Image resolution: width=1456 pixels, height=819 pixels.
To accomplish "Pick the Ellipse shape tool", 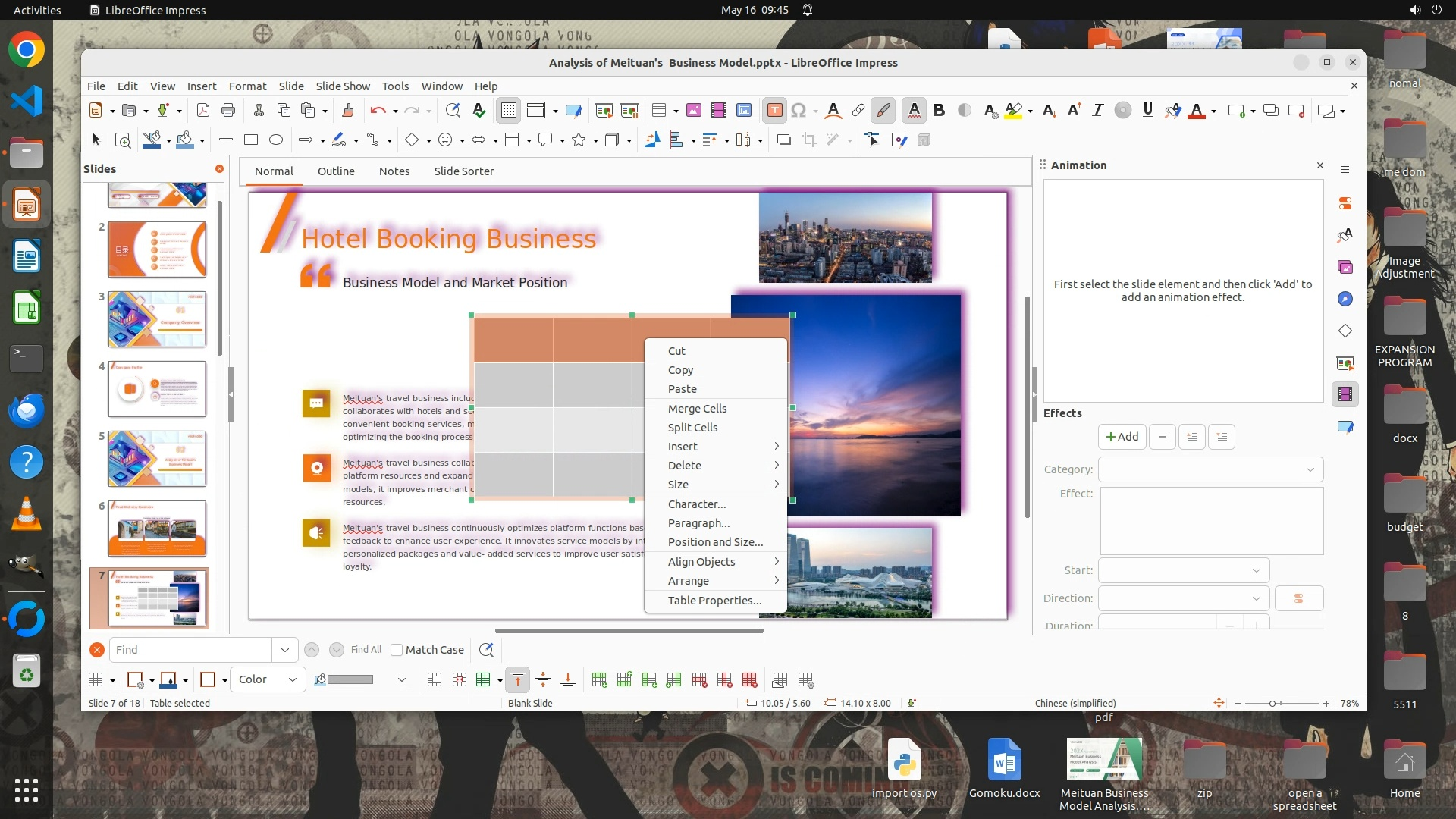I will (x=276, y=140).
